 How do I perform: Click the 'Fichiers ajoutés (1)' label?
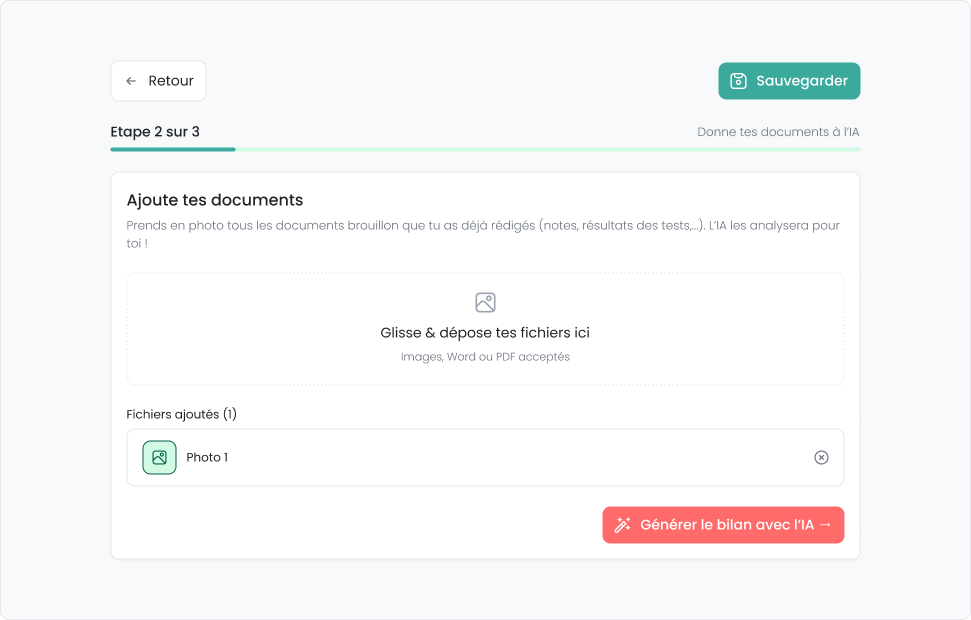click(x=181, y=414)
